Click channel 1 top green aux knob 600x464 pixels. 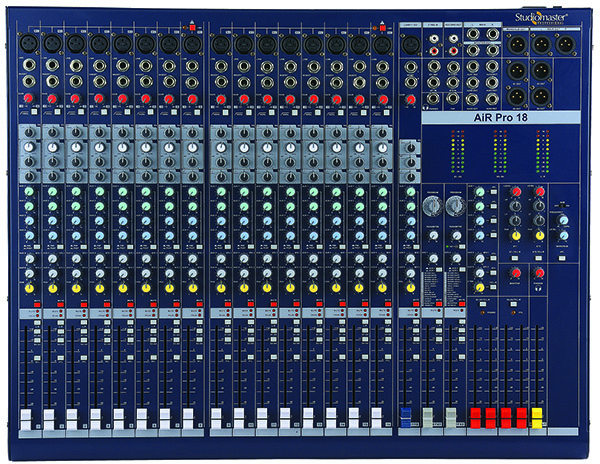[29, 192]
